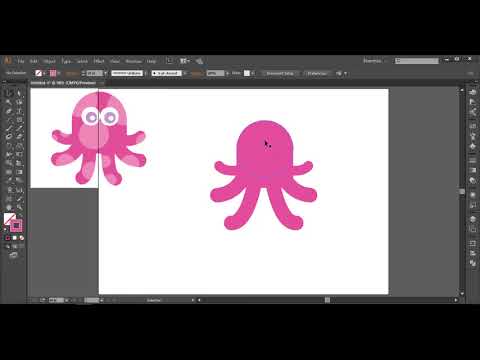Open the Object menu
The height and width of the screenshot is (360, 480).
coord(49,61)
